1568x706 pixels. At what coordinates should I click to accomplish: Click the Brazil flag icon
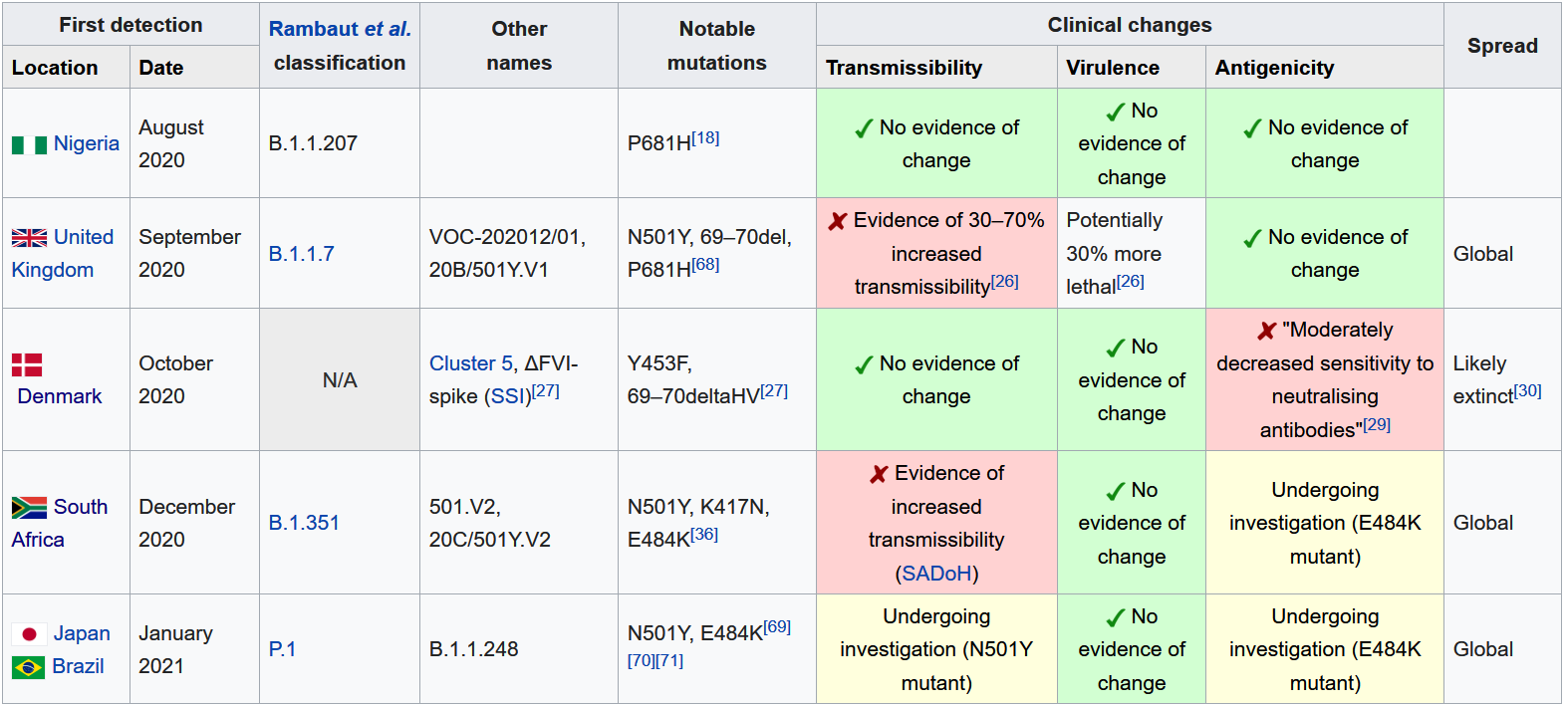[x=29, y=667]
